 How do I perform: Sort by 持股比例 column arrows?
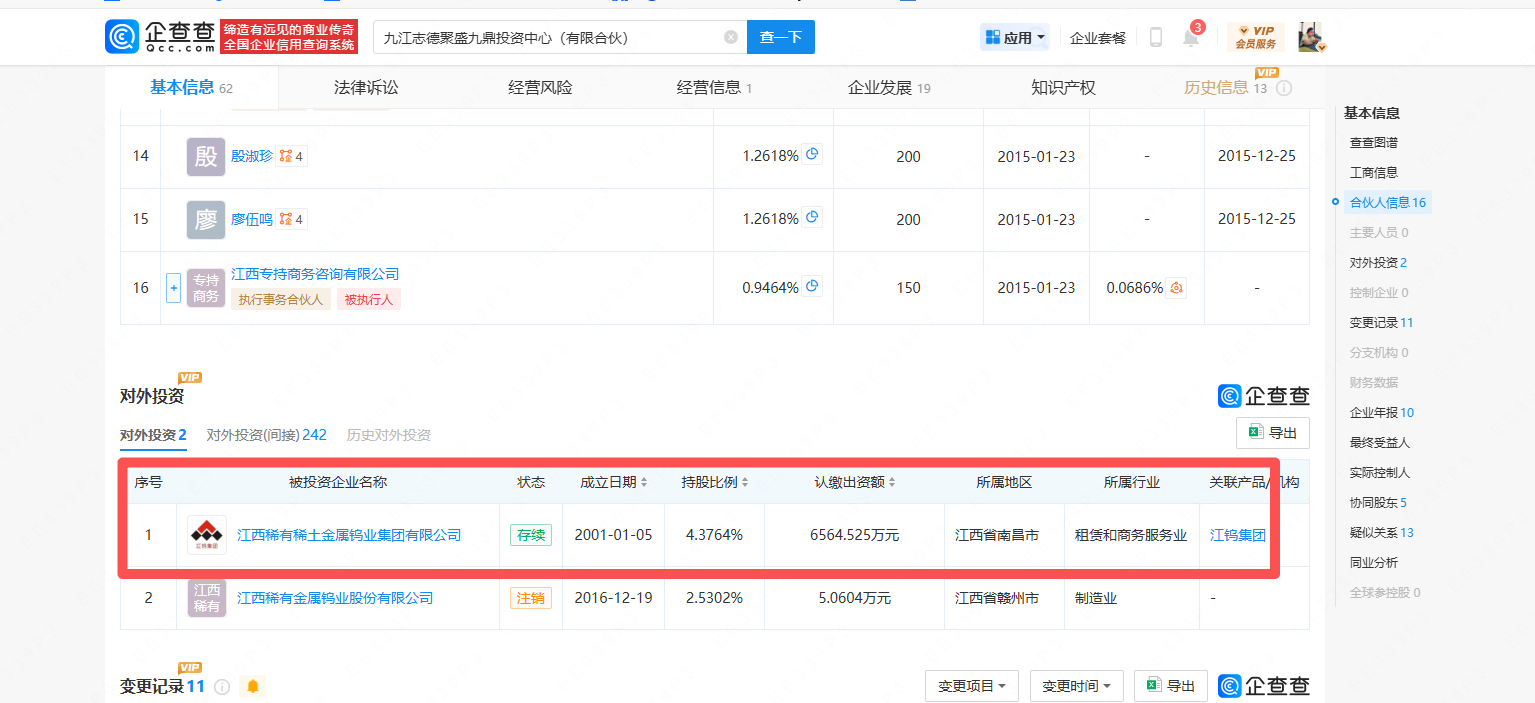(x=745, y=482)
